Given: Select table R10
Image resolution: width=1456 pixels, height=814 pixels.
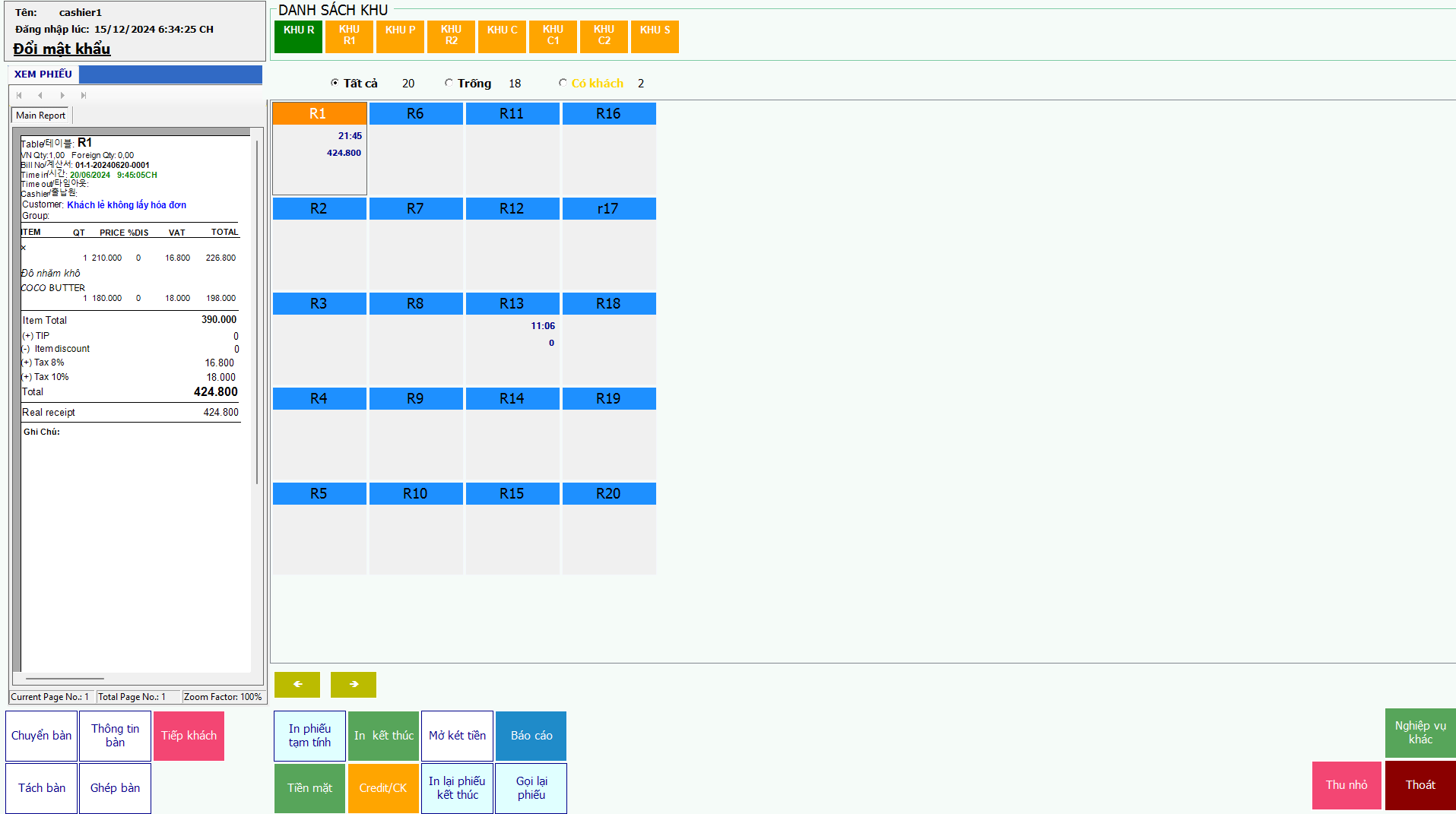Looking at the screenshot, I should 416,528.
